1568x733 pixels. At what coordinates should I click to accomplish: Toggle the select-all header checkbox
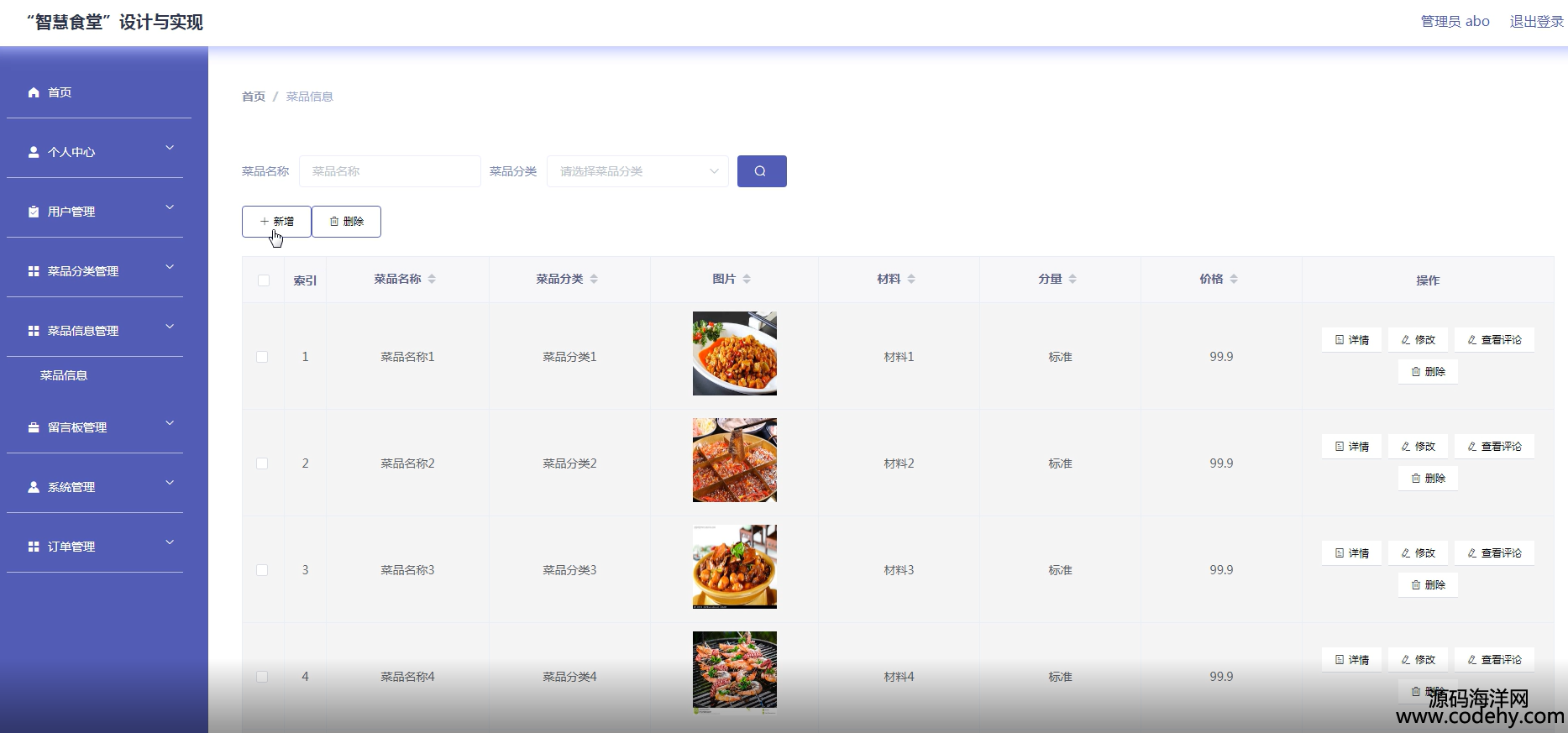pos(264,280)
